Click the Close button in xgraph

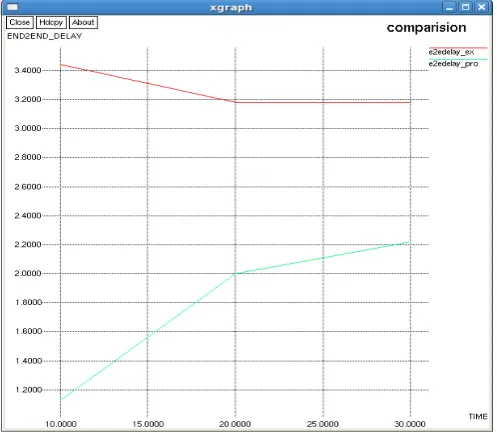point(20,22)
